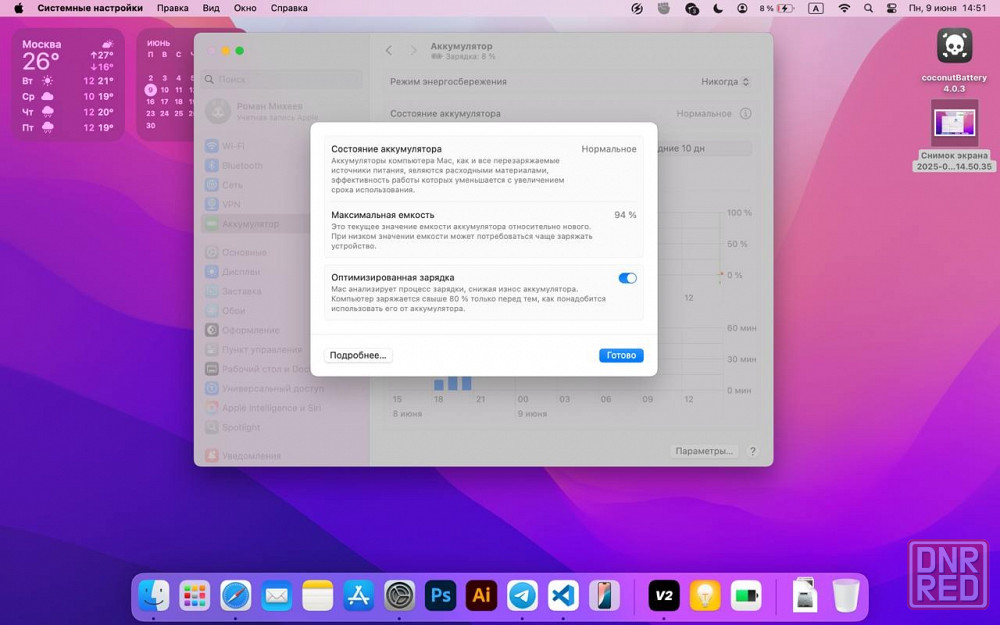
Task: Open the battery app in Dock
Action: pyautogui.click(x=746, y=596)
